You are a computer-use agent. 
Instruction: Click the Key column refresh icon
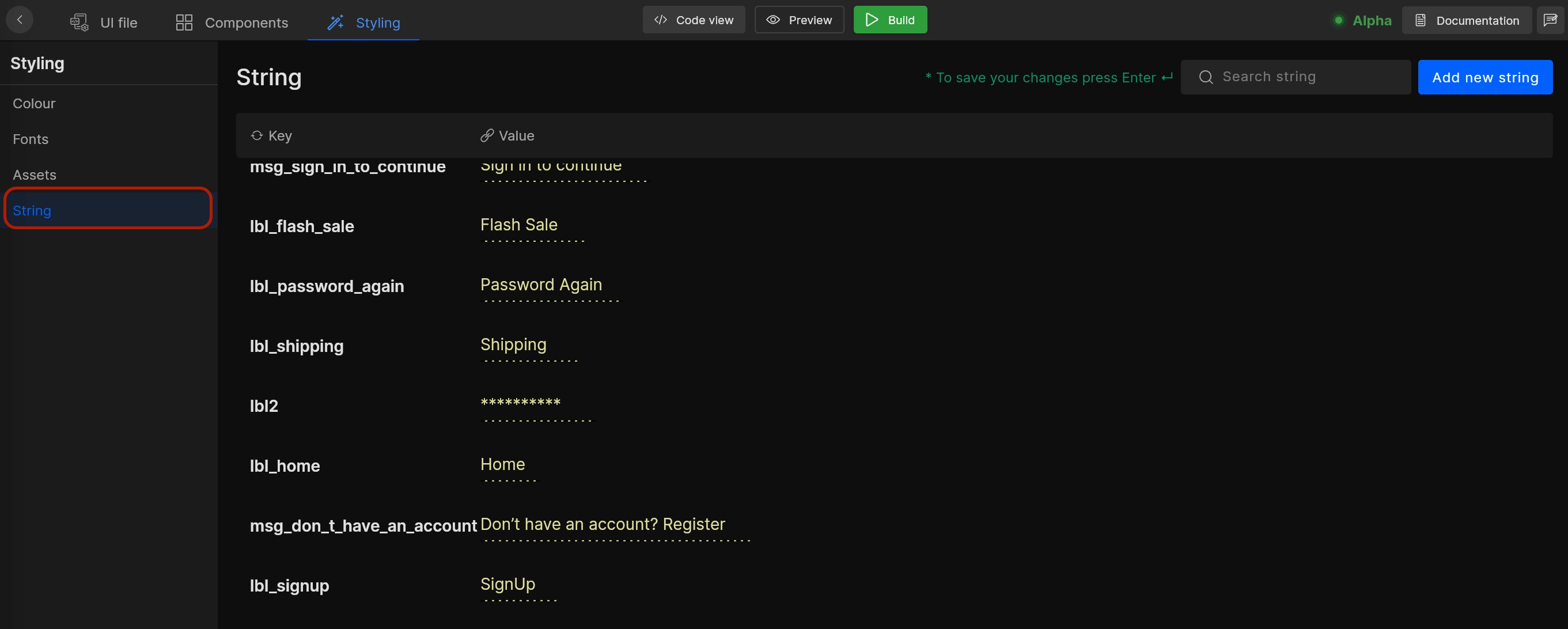click(257, 135)
